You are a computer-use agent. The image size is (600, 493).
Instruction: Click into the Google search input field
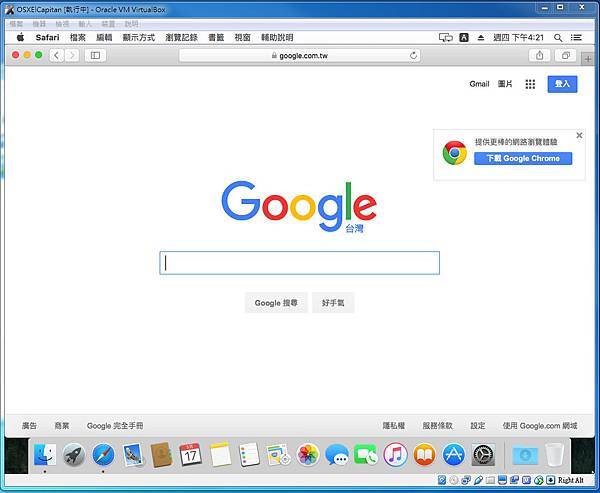tap(300, 263)
